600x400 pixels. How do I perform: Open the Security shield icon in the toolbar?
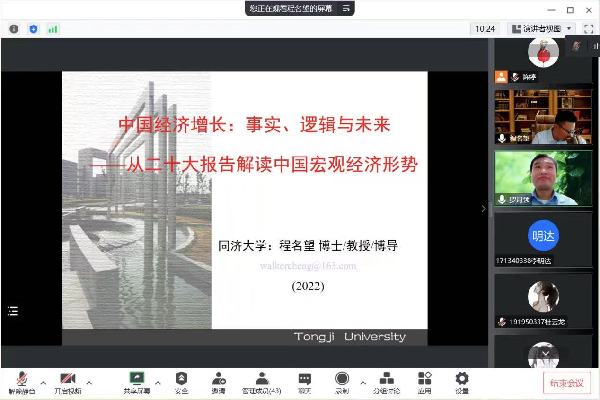181,380
